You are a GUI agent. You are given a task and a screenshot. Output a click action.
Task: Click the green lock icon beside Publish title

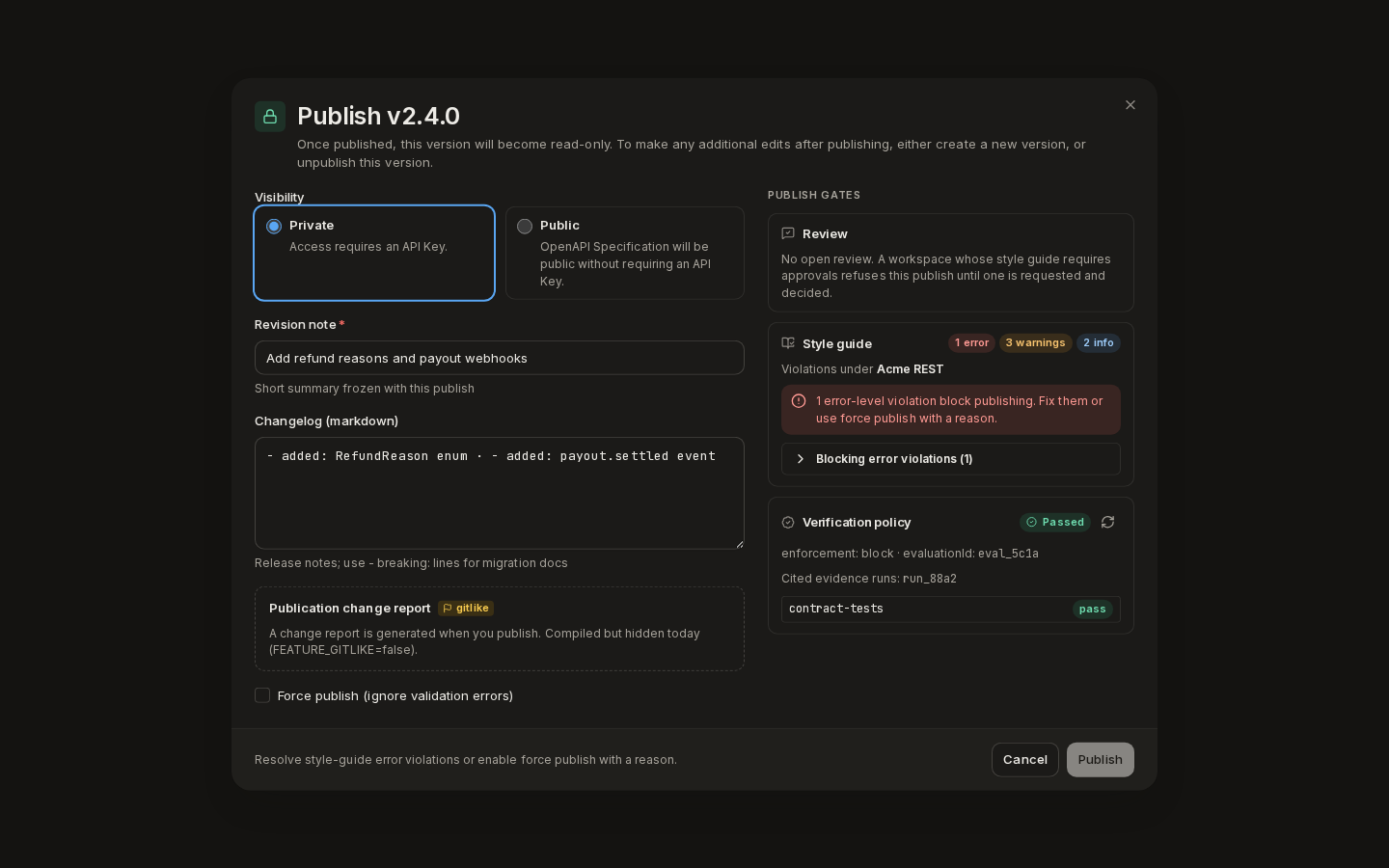270,117
